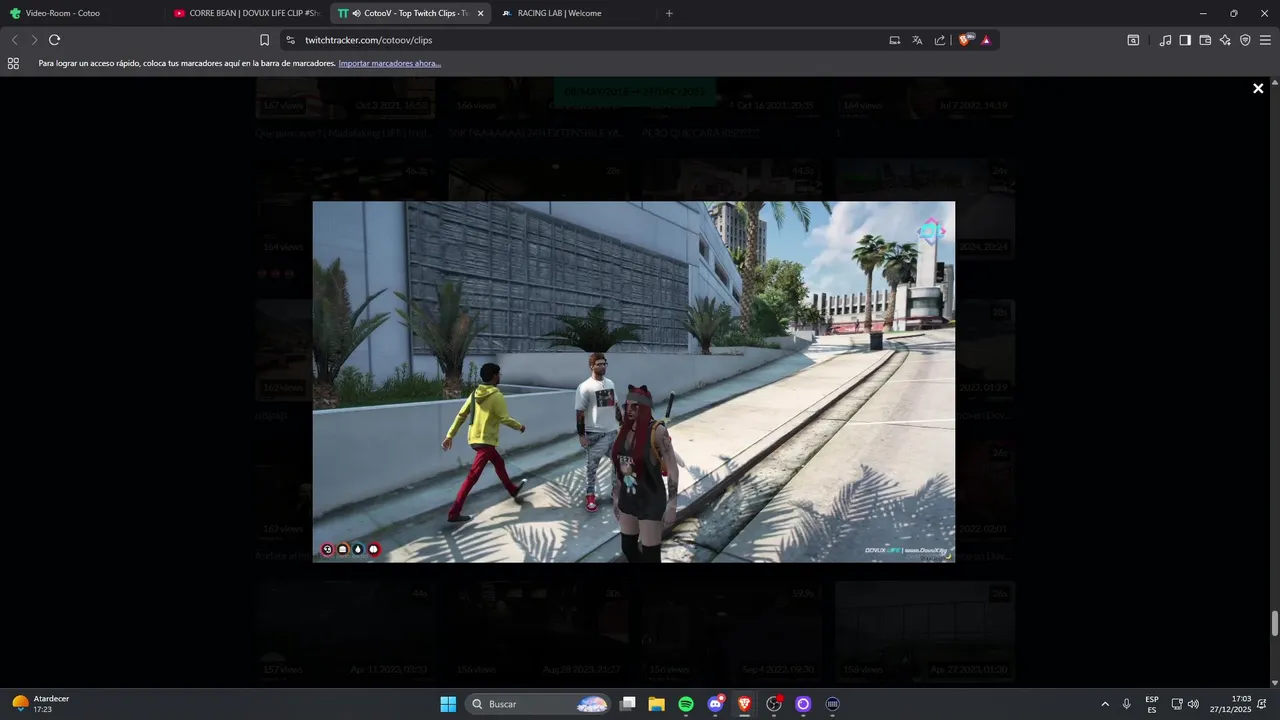The height and width of the screenshot is (720, 1280).
Task: Click Importar marcadores ahora link
Action: [x=390, y=63]
